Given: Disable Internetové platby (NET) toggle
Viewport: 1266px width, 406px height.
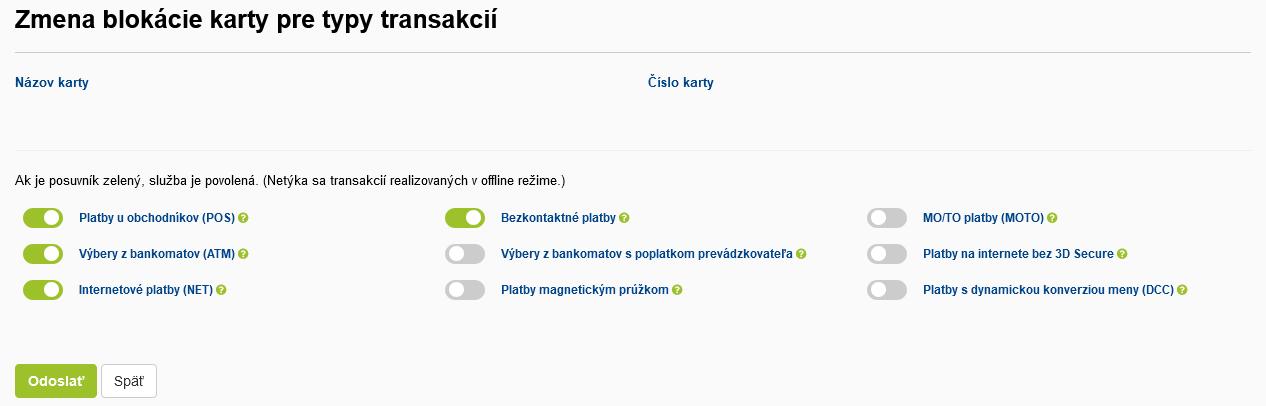Looking at the screenshot, I should pos(43,290).
